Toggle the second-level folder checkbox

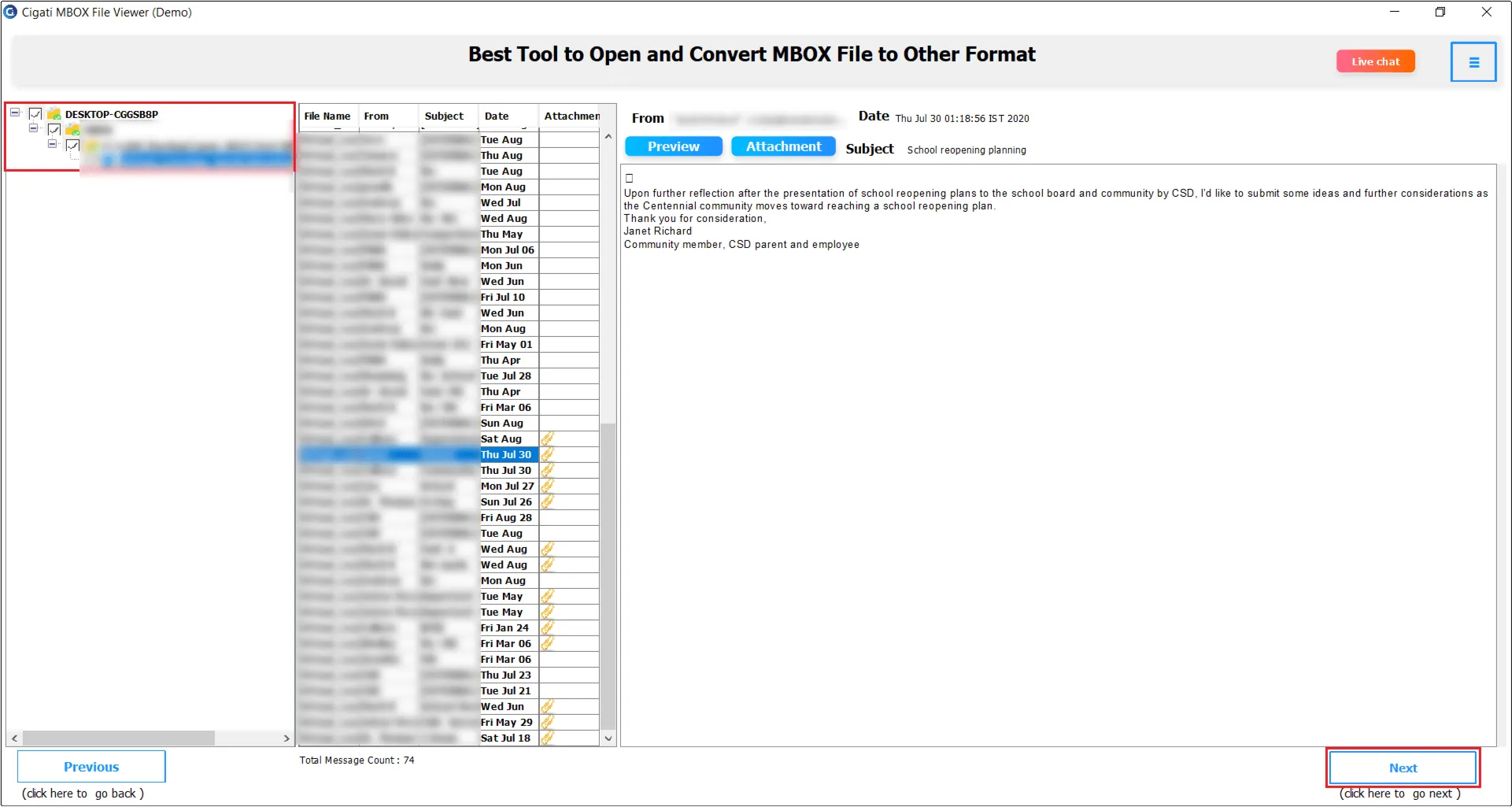click(x=54, y=130)
